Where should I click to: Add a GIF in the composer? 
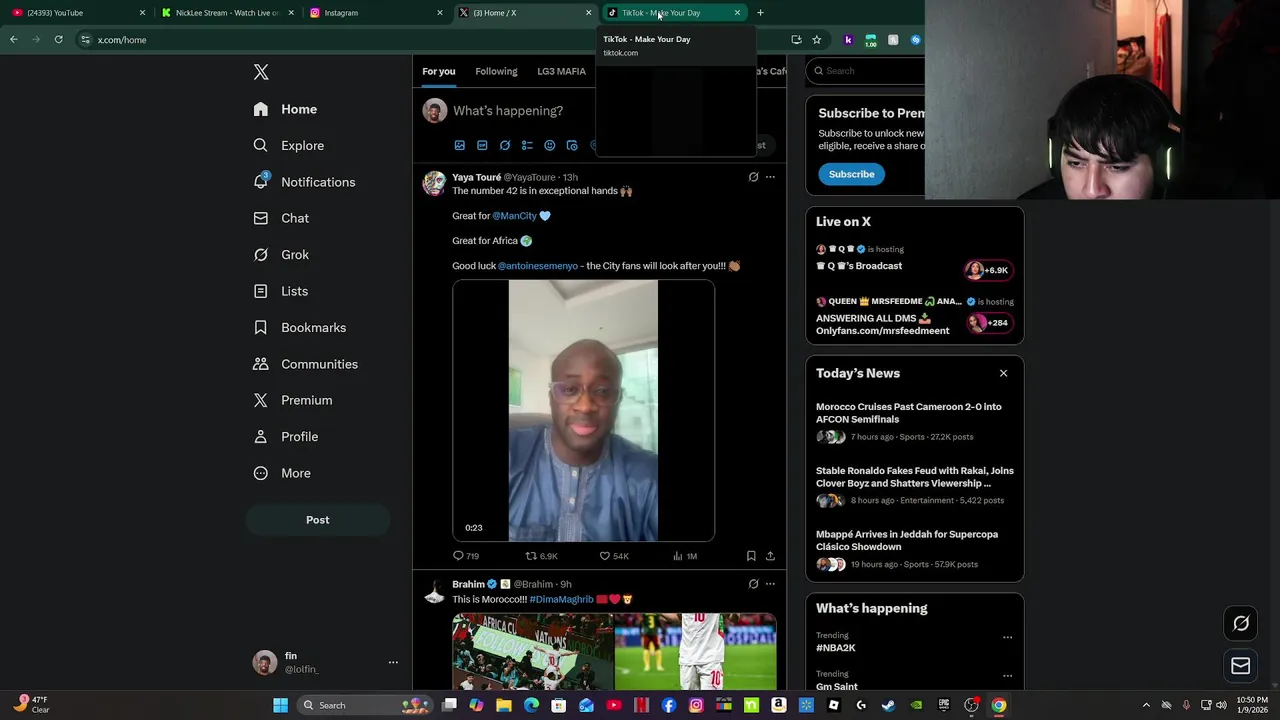pyautogui.click(x=482, y=146)
